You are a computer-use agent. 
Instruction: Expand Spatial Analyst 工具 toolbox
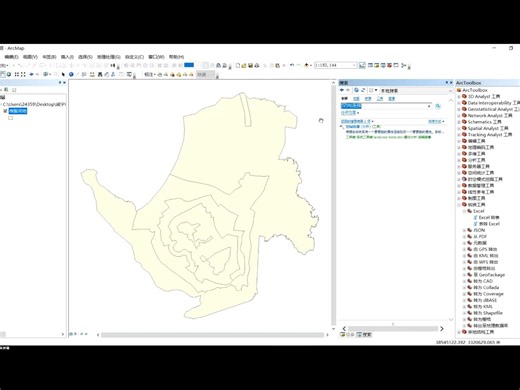[x=459, y=128]
